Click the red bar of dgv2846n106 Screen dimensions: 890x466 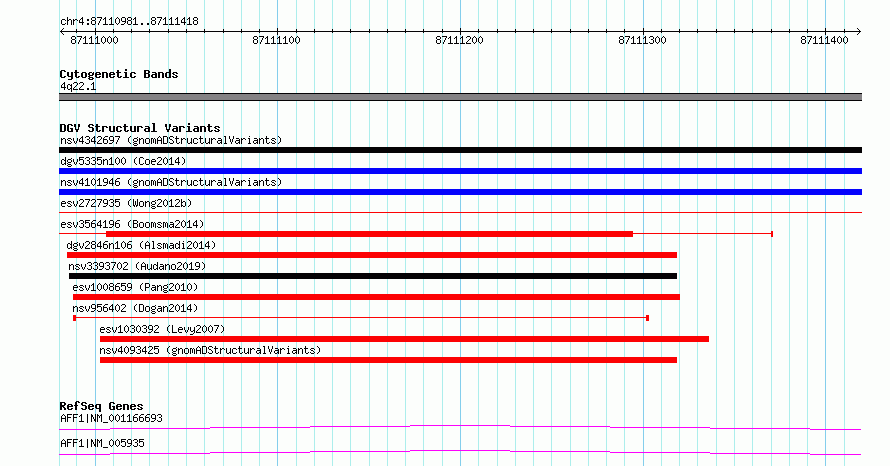(x=372, y=255)
